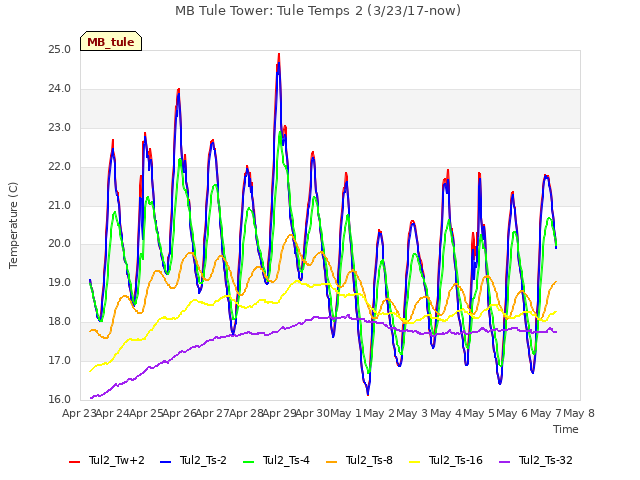640x480 pixels.
Task: Select the Tul2_Ts-32 legend label
Action: click(546, 460)
